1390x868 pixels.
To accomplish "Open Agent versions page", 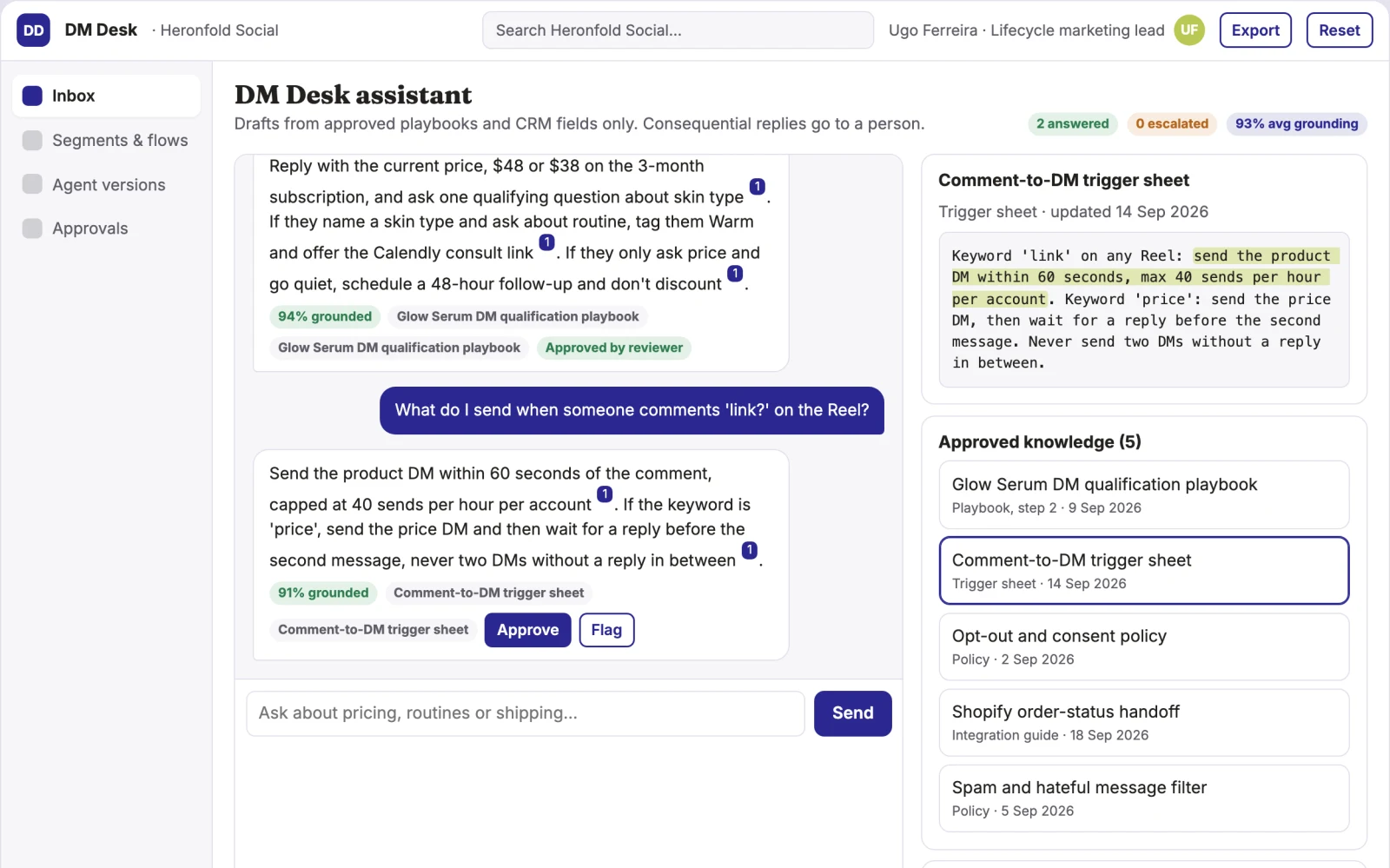I will tap(107, 184).
